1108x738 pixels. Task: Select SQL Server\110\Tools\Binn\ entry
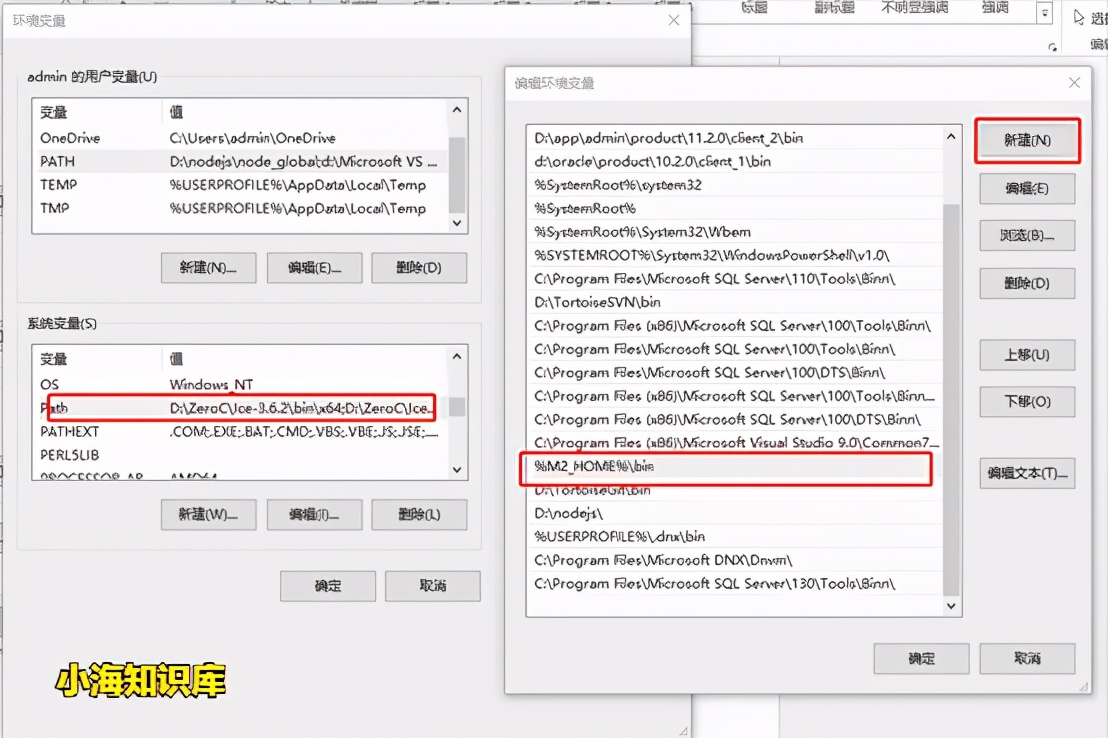coord(736,279)
